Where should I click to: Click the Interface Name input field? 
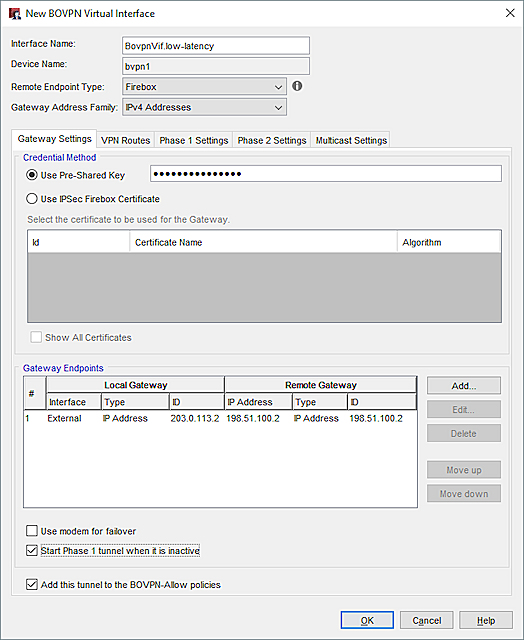(x=216, y=46)
